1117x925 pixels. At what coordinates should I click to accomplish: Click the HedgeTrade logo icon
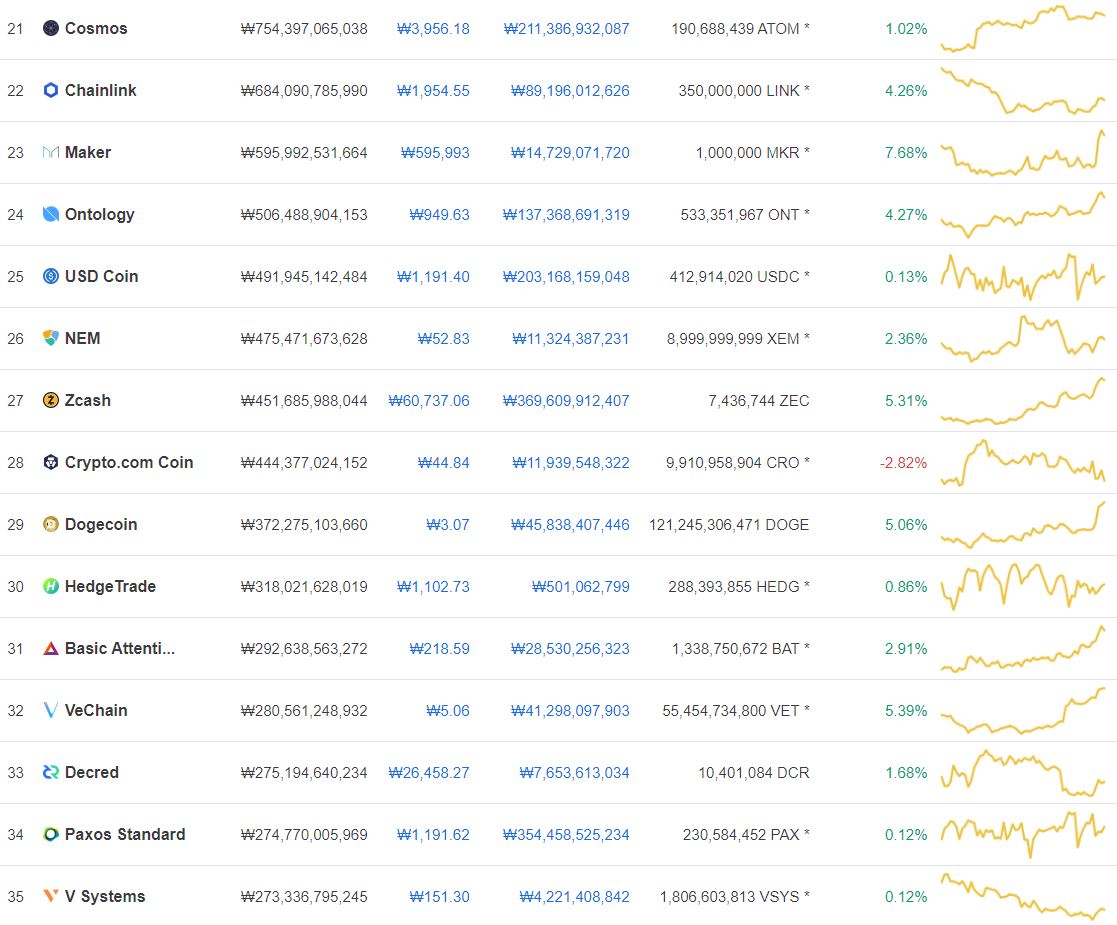pyautogui.click(x=51, y=586)
